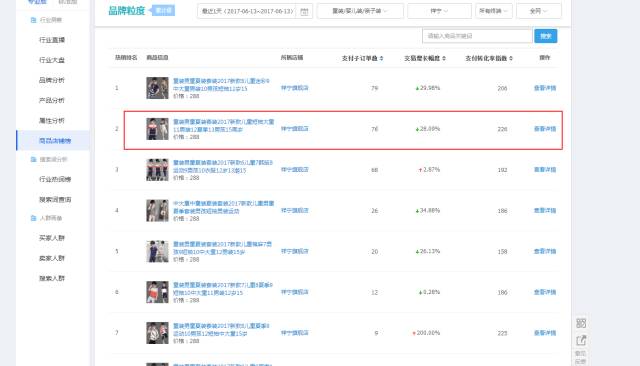Open the calendar icon in date range field
Viewport: 640px width, 366px height.
click(304, 11)
